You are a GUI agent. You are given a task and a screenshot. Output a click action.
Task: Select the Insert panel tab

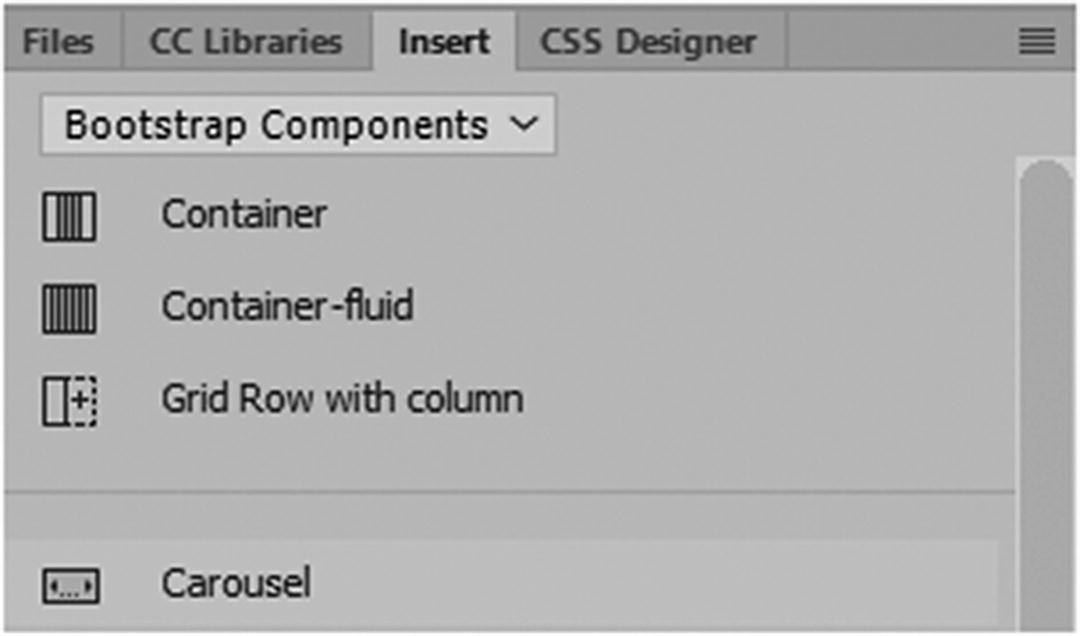coord(444,42)
